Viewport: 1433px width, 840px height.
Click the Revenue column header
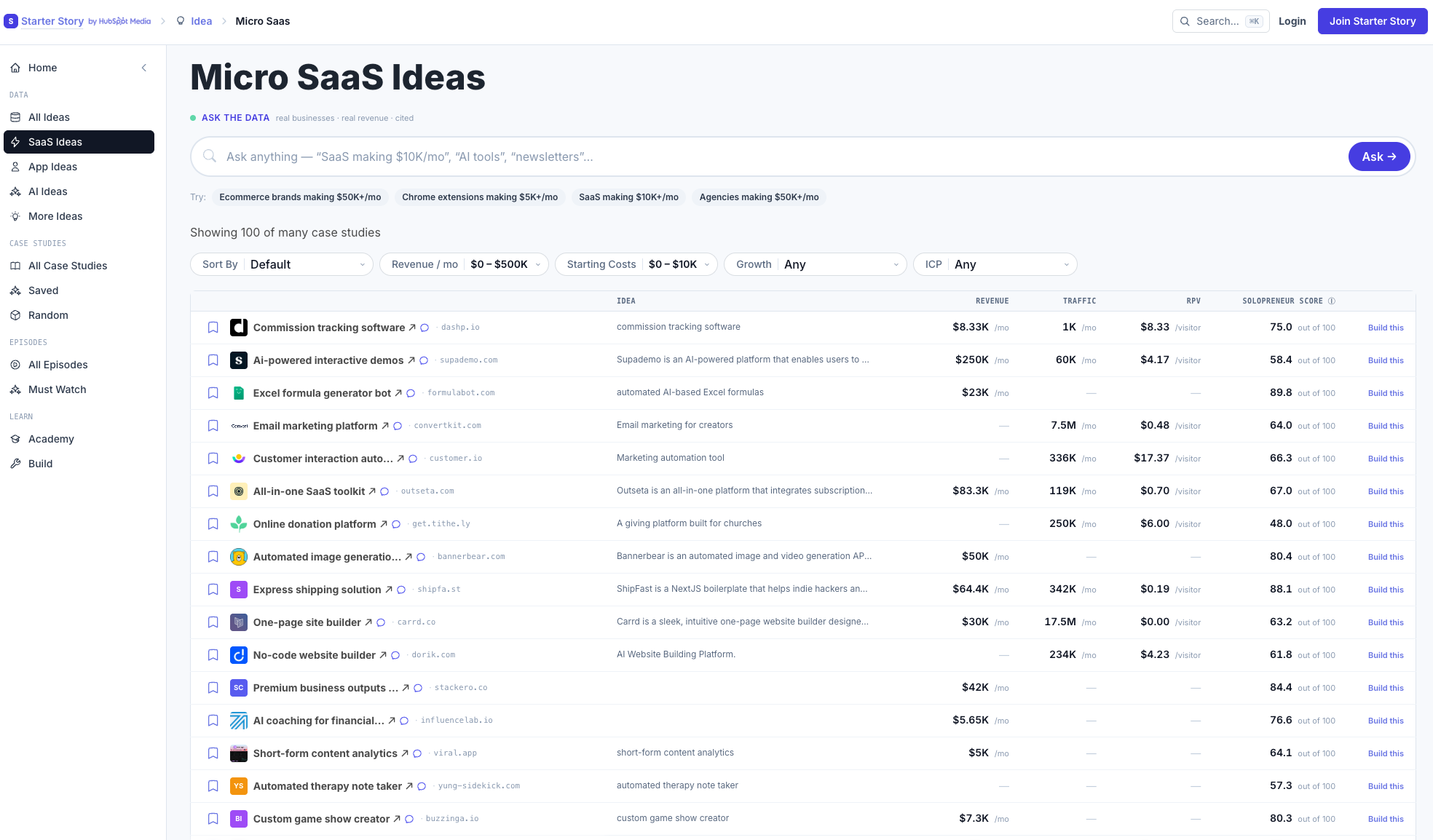(x=992, y=301)
